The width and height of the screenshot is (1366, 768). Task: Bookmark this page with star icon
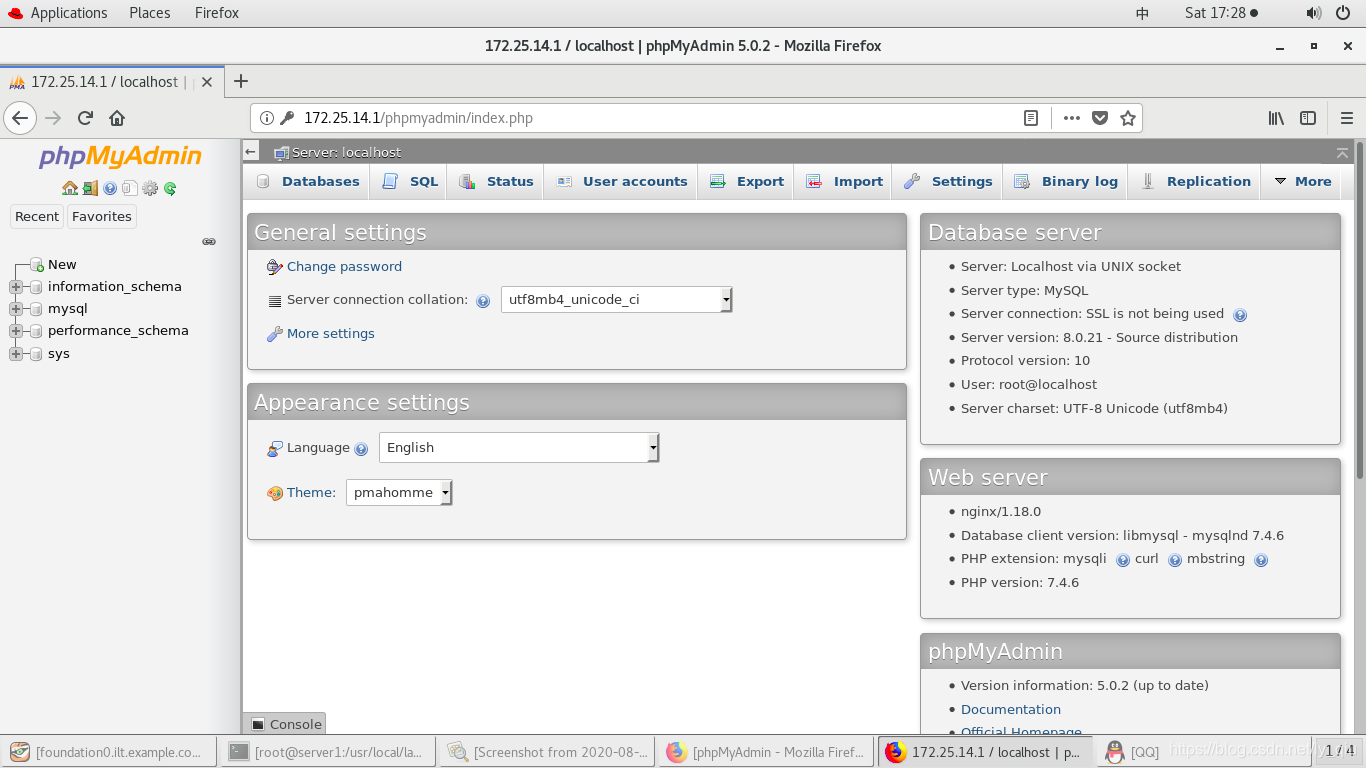tap(1128, 118)
